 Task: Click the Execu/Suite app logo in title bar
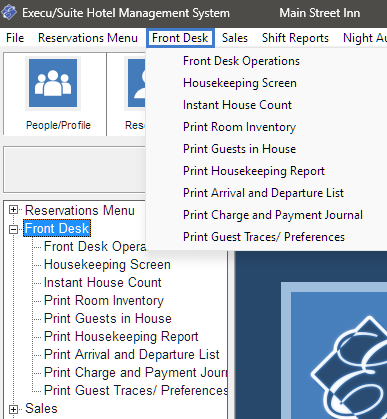pyautogui.click(x=9, y=12)
